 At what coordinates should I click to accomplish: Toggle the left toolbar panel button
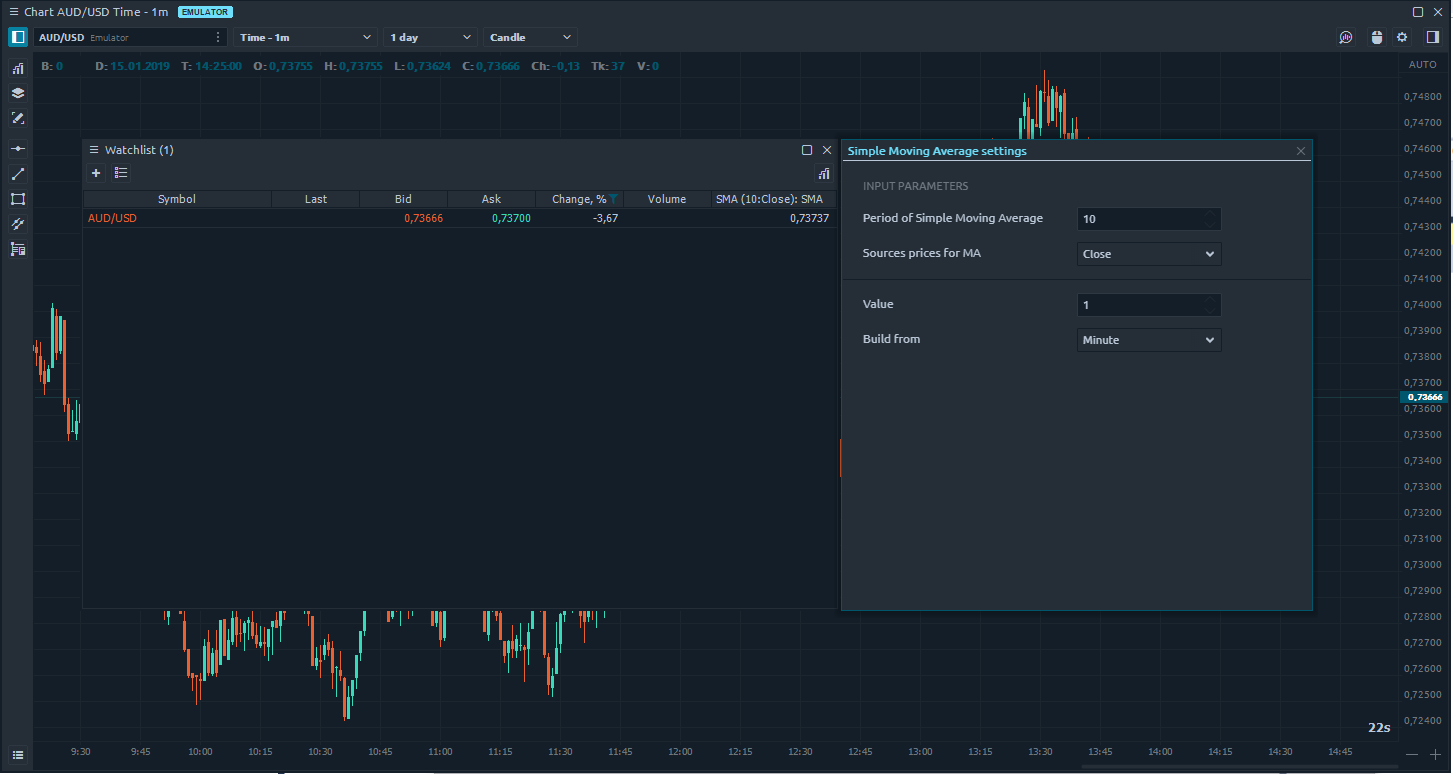(x=18, y=37)
